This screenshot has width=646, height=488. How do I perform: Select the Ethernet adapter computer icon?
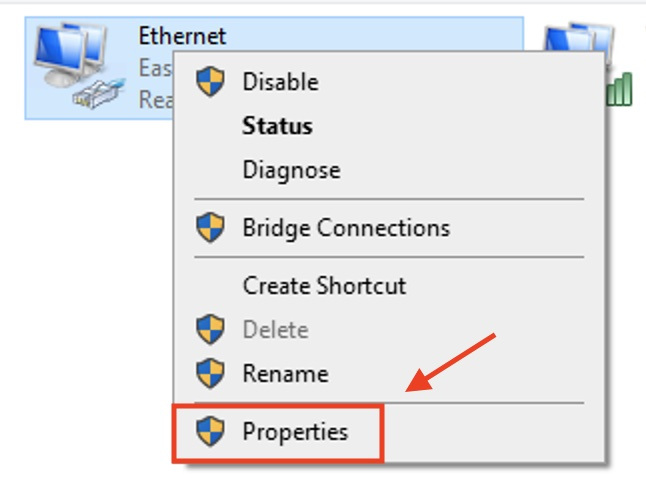pos(71,54)
